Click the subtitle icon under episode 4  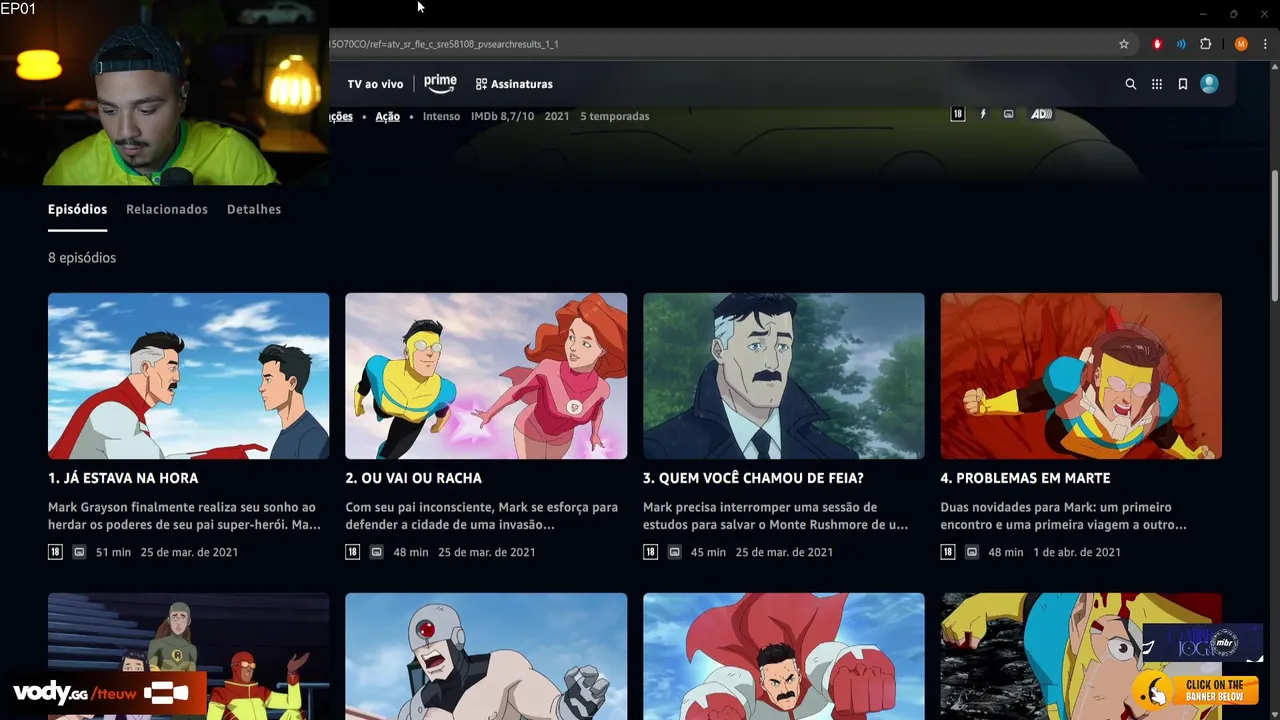[972, 552]
